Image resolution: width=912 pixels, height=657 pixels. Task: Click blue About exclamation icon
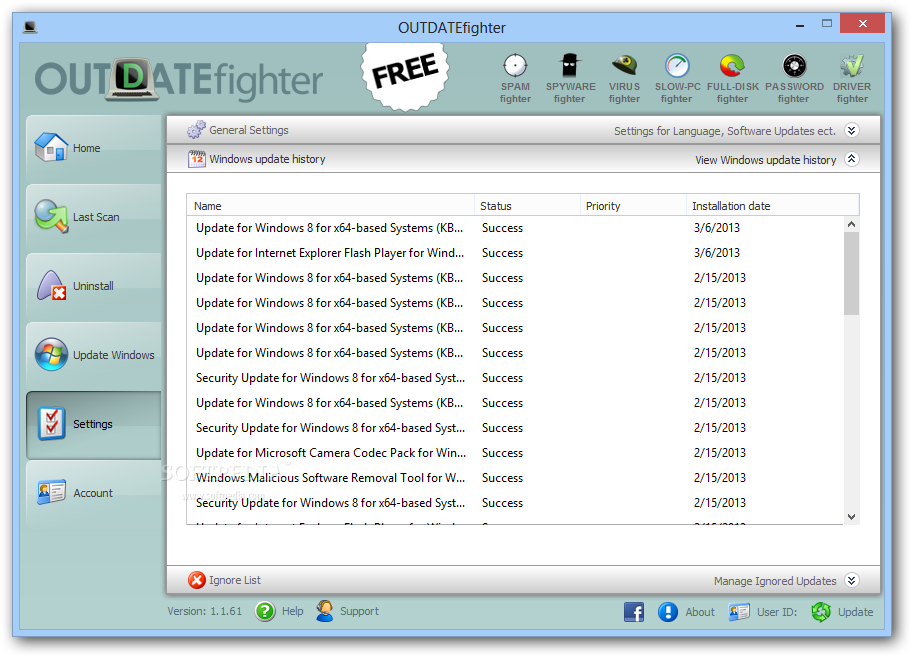(668, 612)
